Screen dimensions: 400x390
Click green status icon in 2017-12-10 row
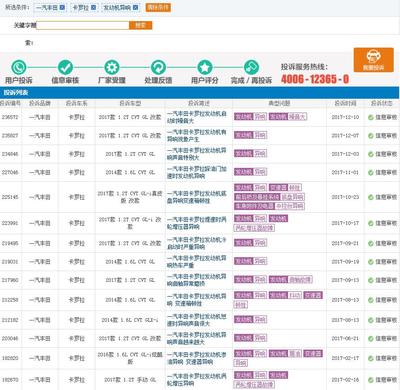370,117
